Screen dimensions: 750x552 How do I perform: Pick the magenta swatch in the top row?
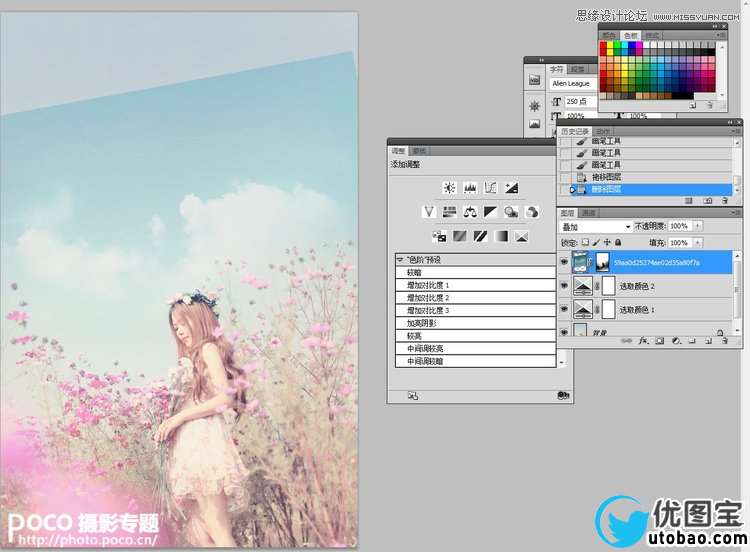tap(639, 45)
